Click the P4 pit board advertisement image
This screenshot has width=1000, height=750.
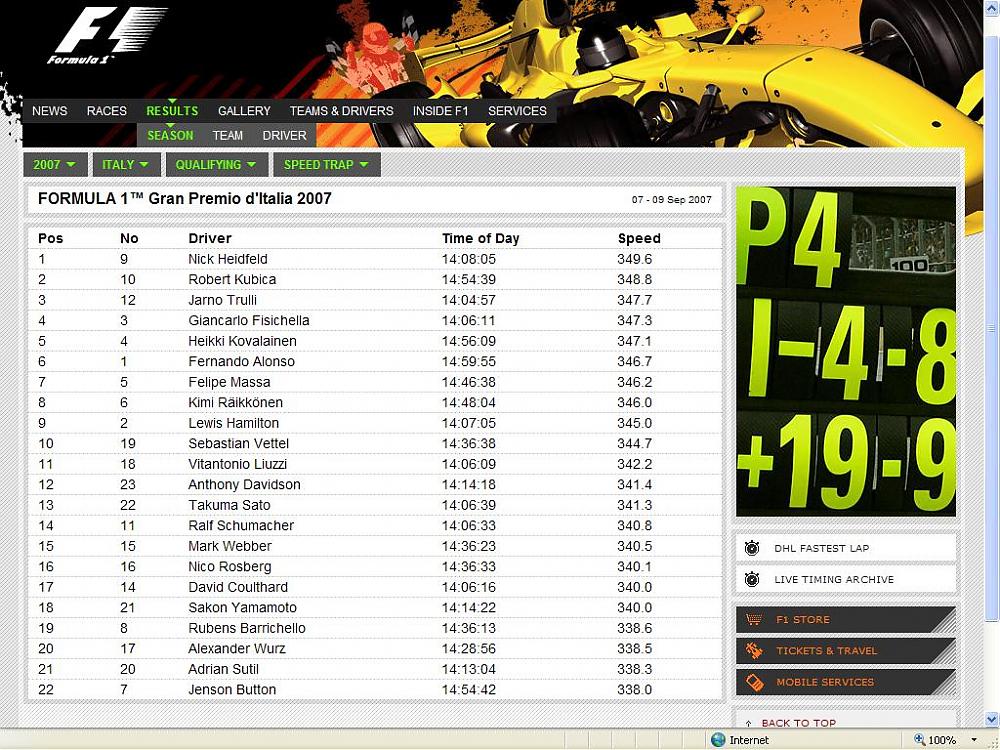(846, 351)
